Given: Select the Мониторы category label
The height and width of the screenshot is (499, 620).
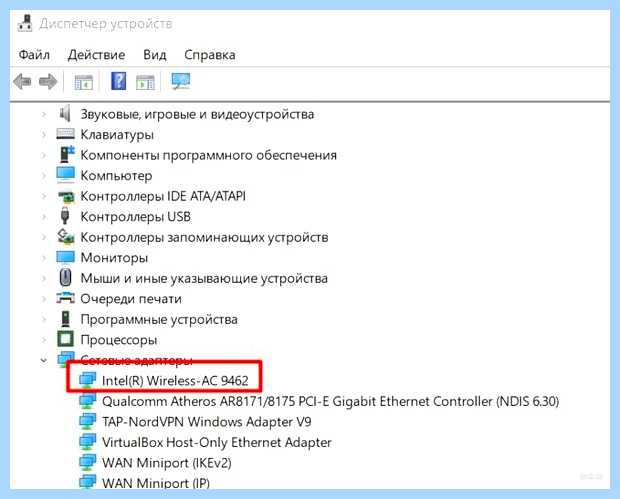Looking at the screenshot, I should tap(114, 258).
